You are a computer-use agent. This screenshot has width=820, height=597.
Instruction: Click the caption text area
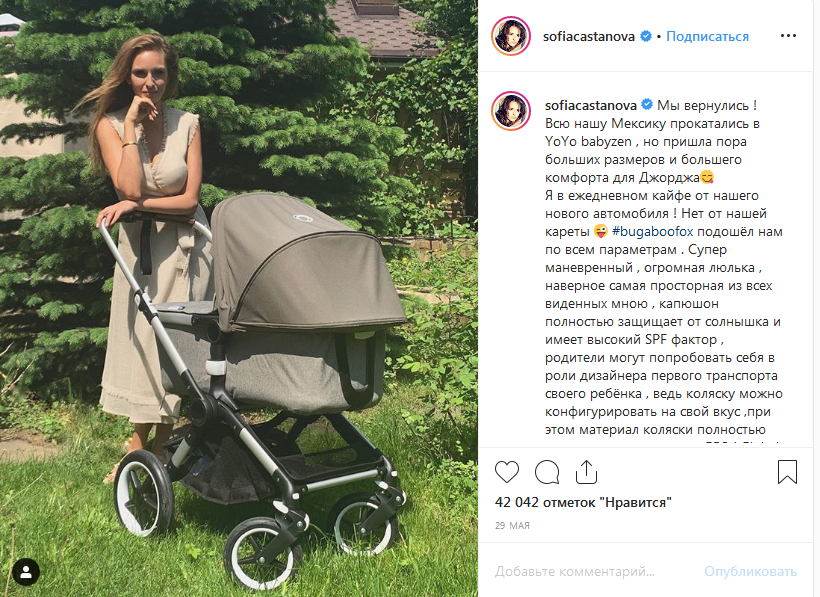(664, 267)
